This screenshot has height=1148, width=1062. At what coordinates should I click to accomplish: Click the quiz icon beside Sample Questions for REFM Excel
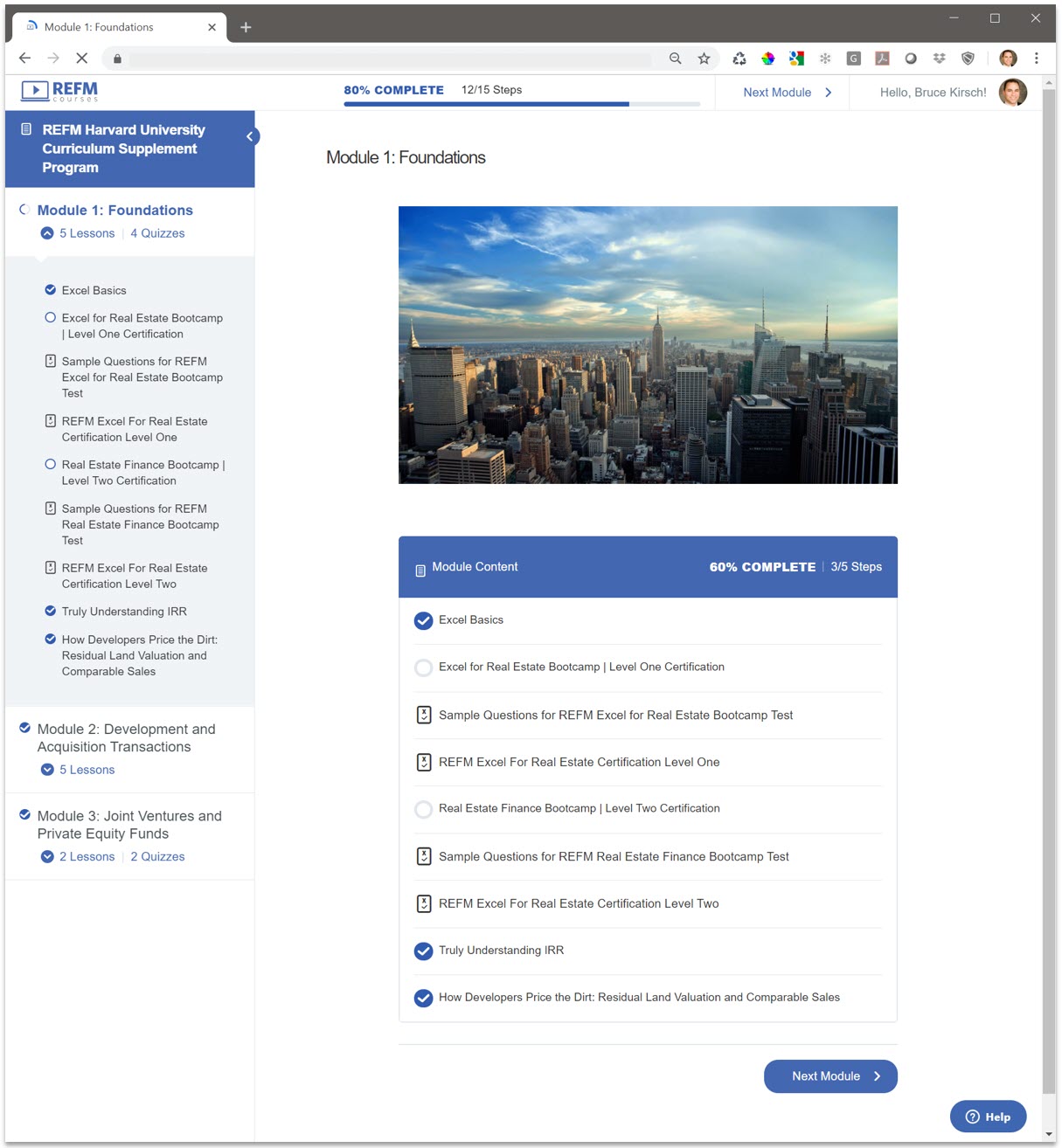[424, 715]
